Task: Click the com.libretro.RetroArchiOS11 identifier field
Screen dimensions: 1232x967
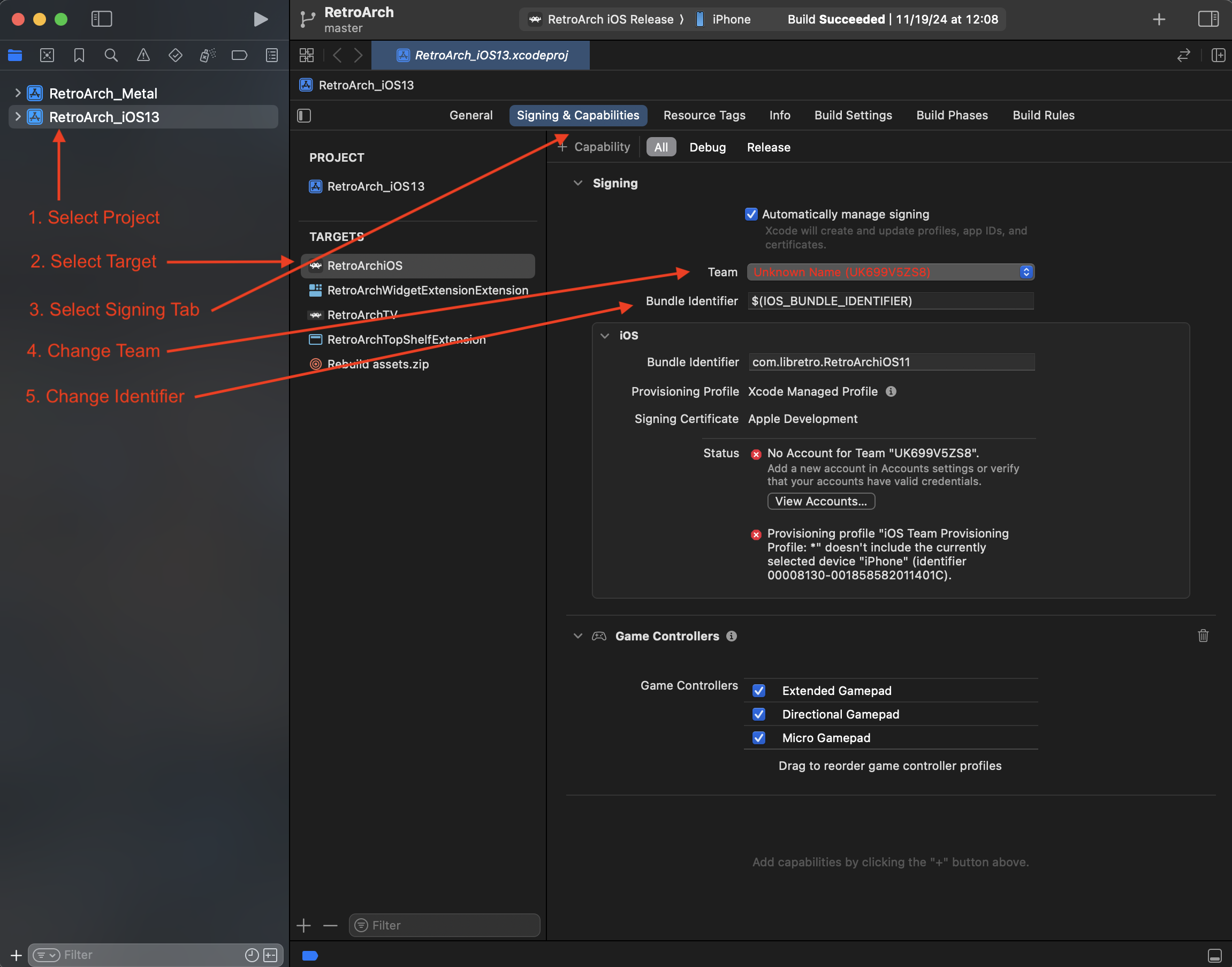Action: 892,362
